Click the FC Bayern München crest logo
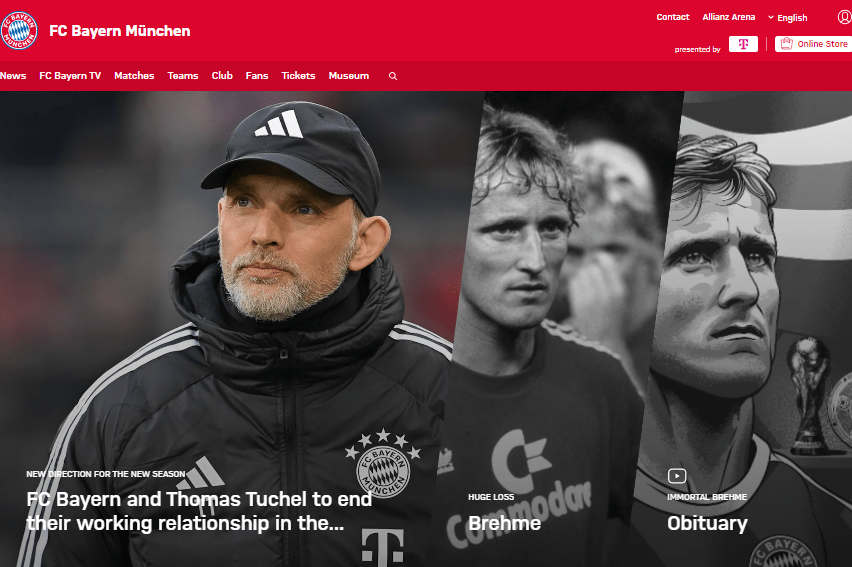The image size is (852, 567). click(x=19, y=30)
